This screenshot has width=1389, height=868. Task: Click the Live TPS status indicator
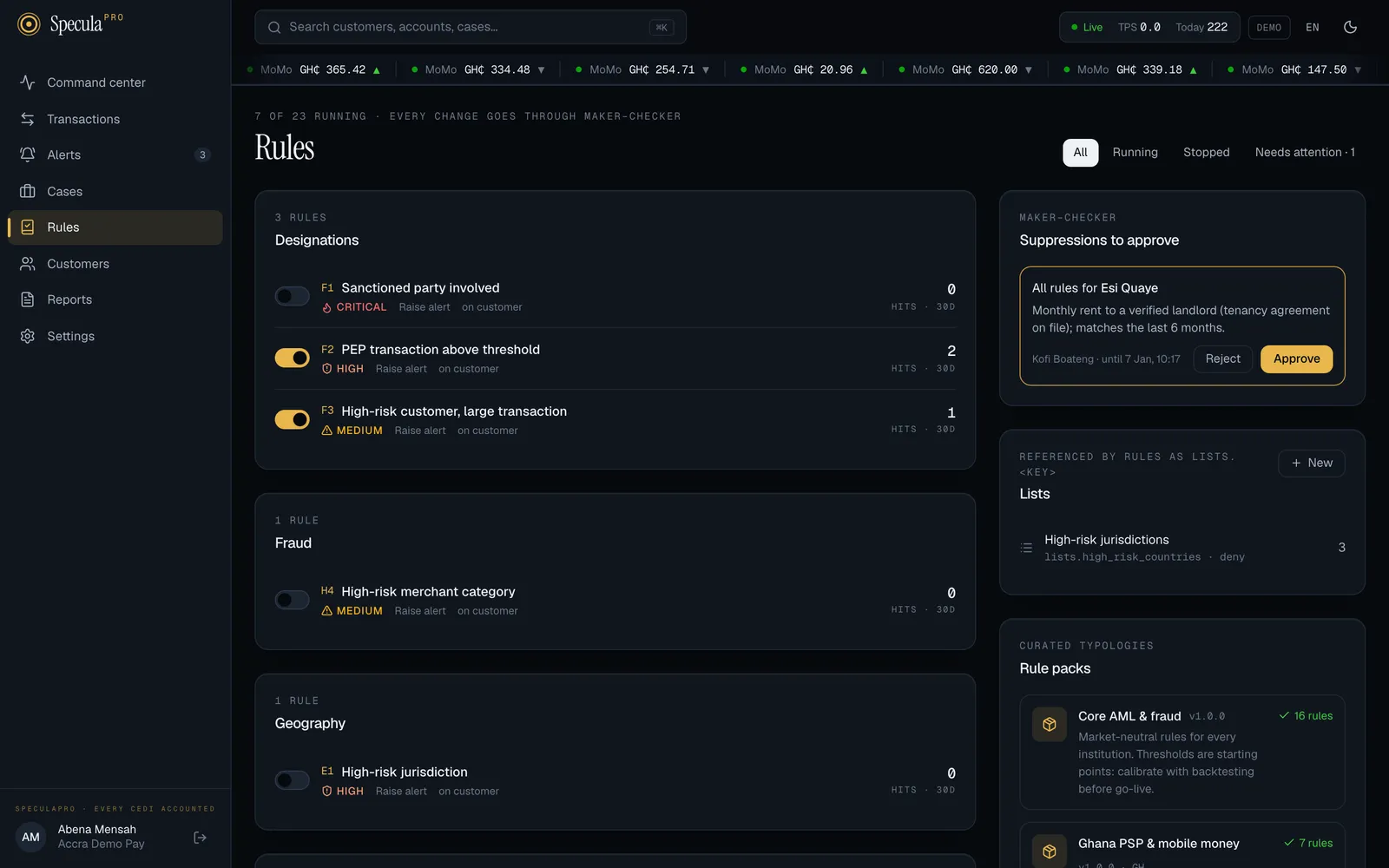[x=1149, y=27]
